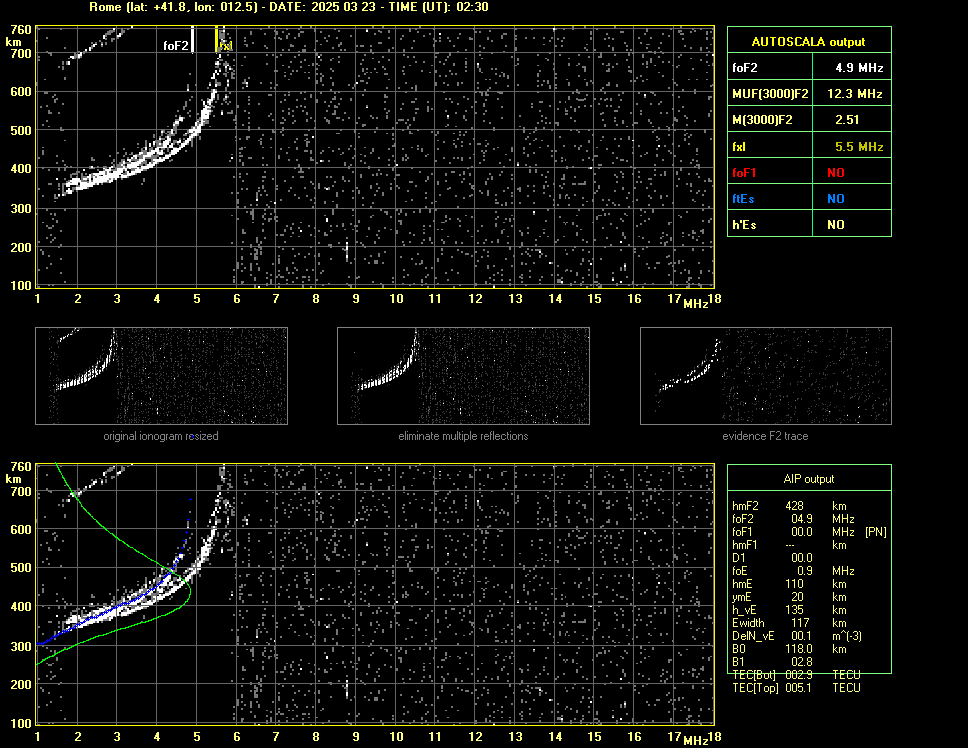Select the TEC[Top] 005.1 TECU row
The width and height of the screenshot is (968, 748).
[x=796, y=688]
